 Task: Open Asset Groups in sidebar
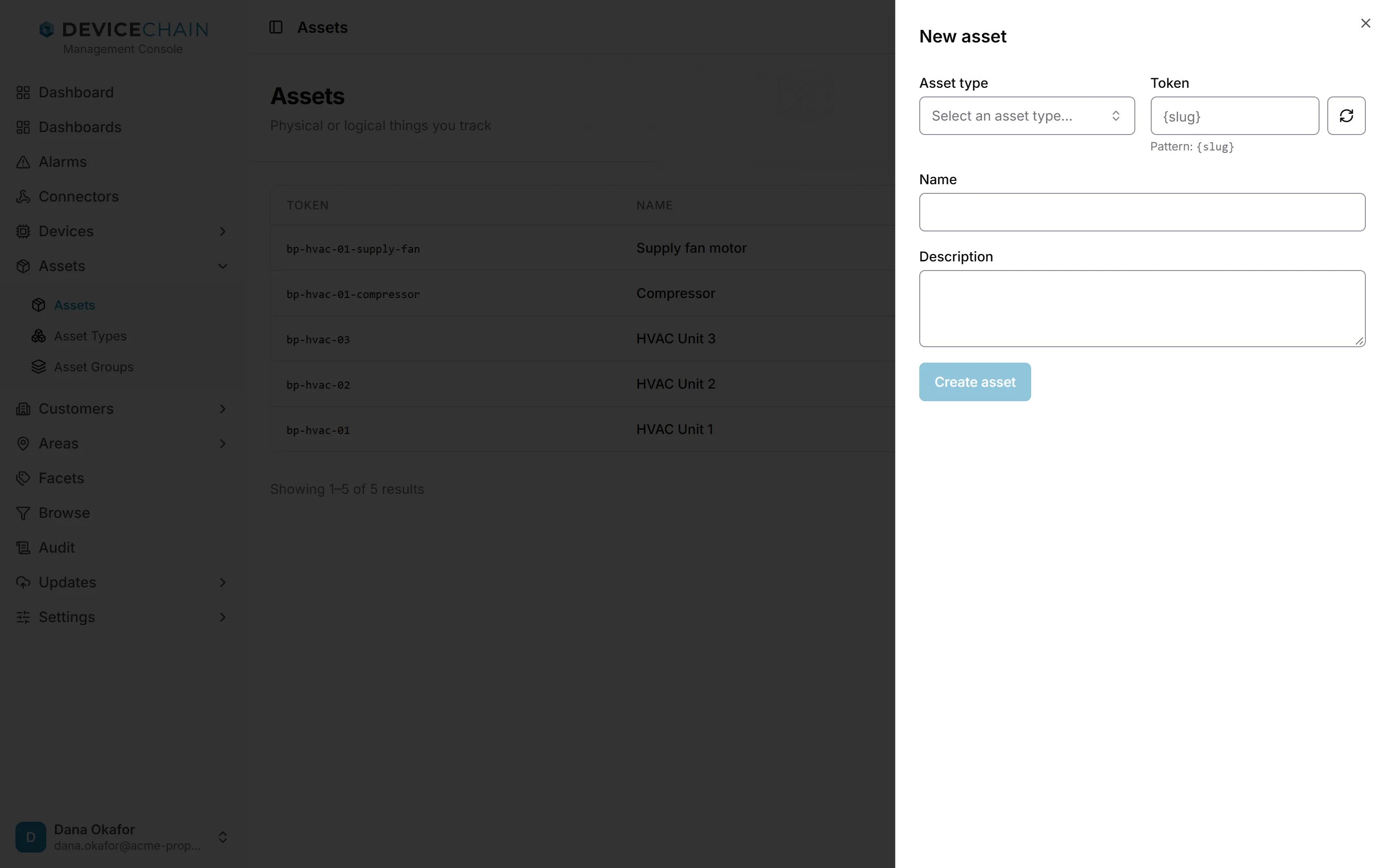click(94, 367)
